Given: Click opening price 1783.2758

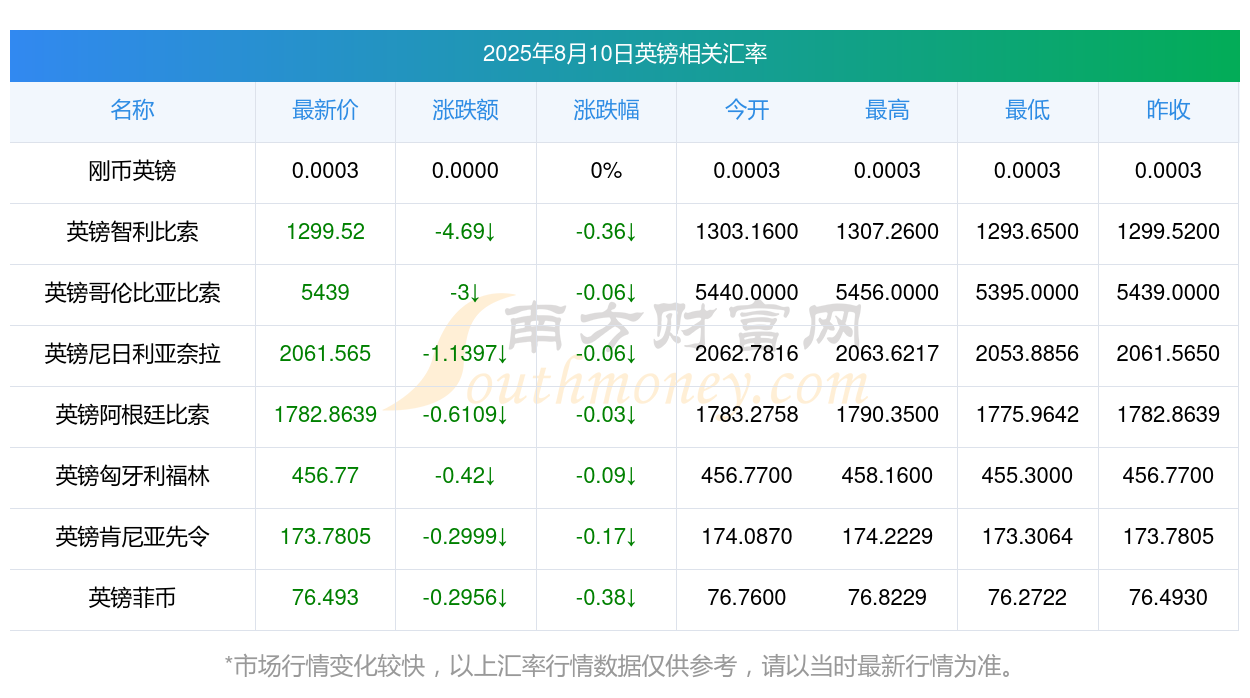Looking at the screenshot, I should pyautogui.click(x=747, y=415).
